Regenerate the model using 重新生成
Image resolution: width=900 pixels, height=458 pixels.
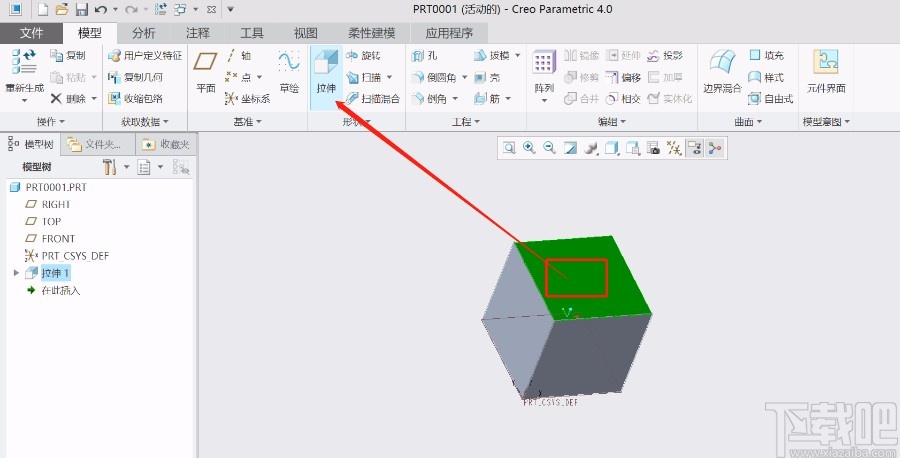[x=25, y=75]
